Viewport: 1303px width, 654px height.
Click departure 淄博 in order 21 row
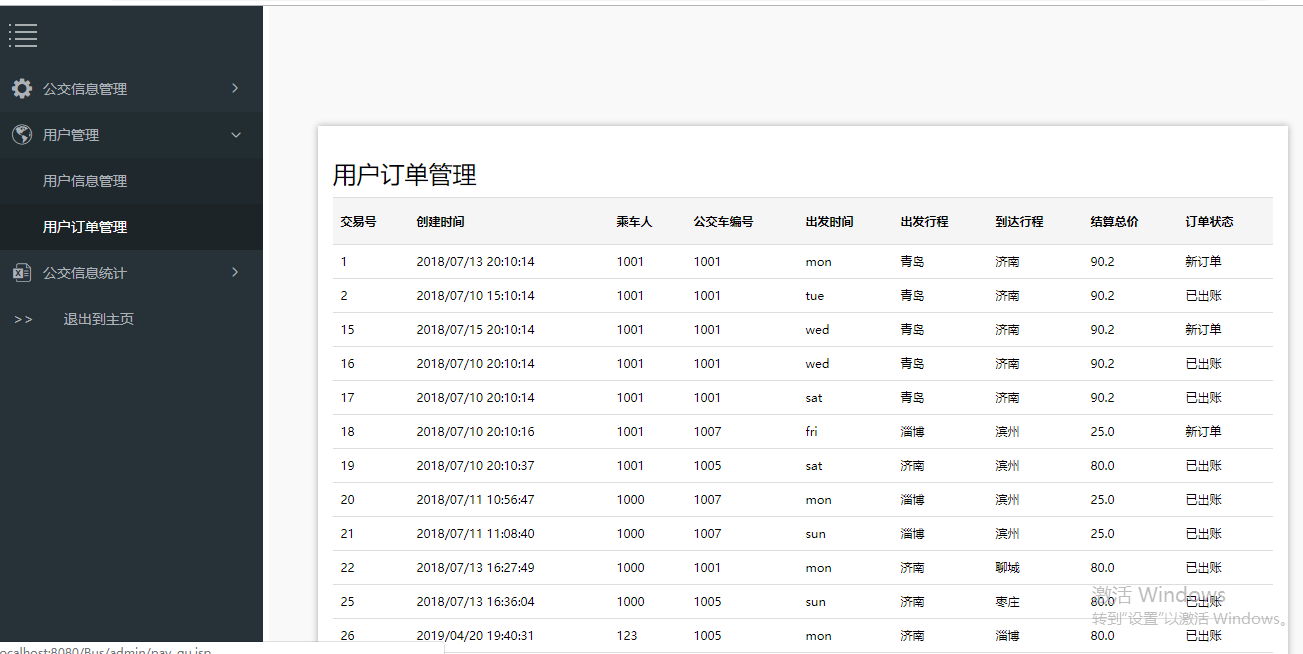tap(912, 534)
